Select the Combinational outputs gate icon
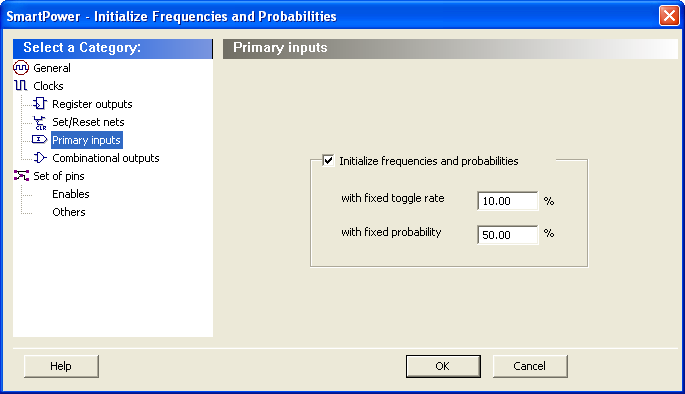 pyautogui.click(x=40, y=158)
